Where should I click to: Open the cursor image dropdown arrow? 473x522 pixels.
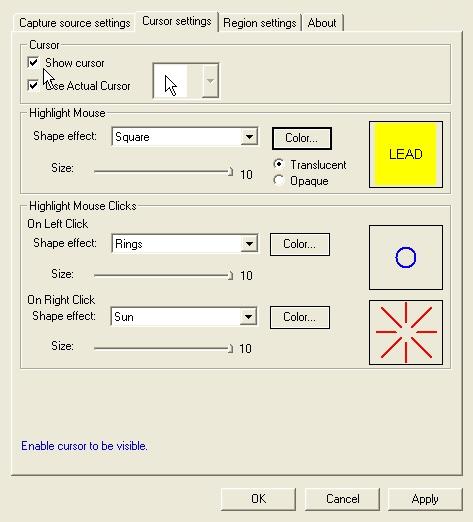point(210,81)
